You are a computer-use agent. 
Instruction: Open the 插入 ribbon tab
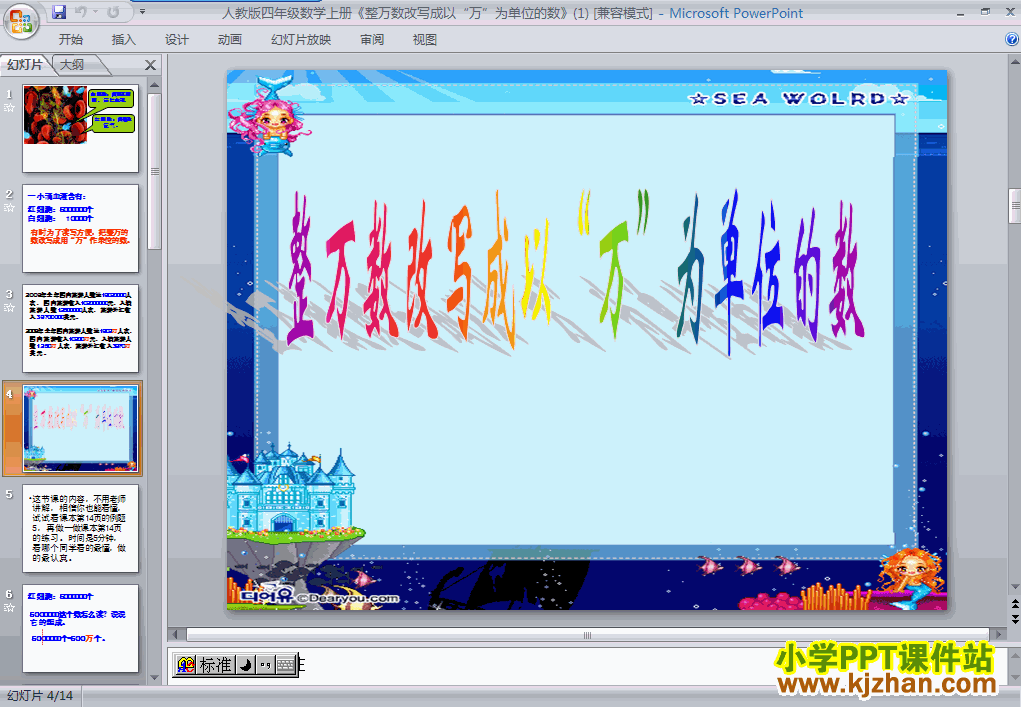[123, 40]
